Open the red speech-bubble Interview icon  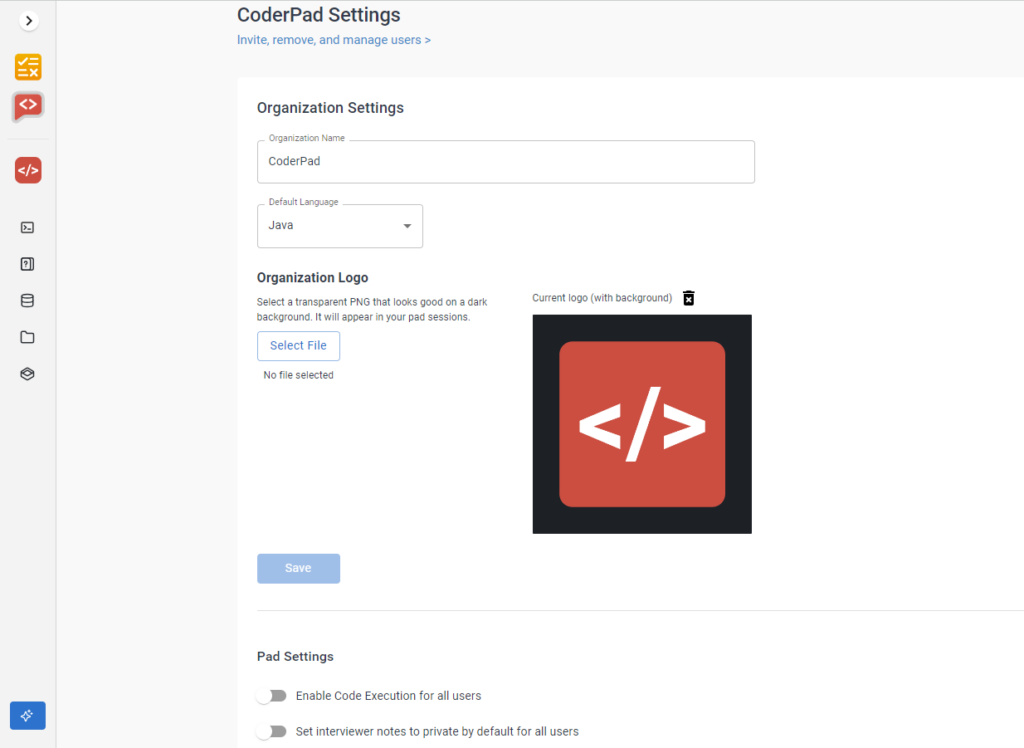coord(28,106)
